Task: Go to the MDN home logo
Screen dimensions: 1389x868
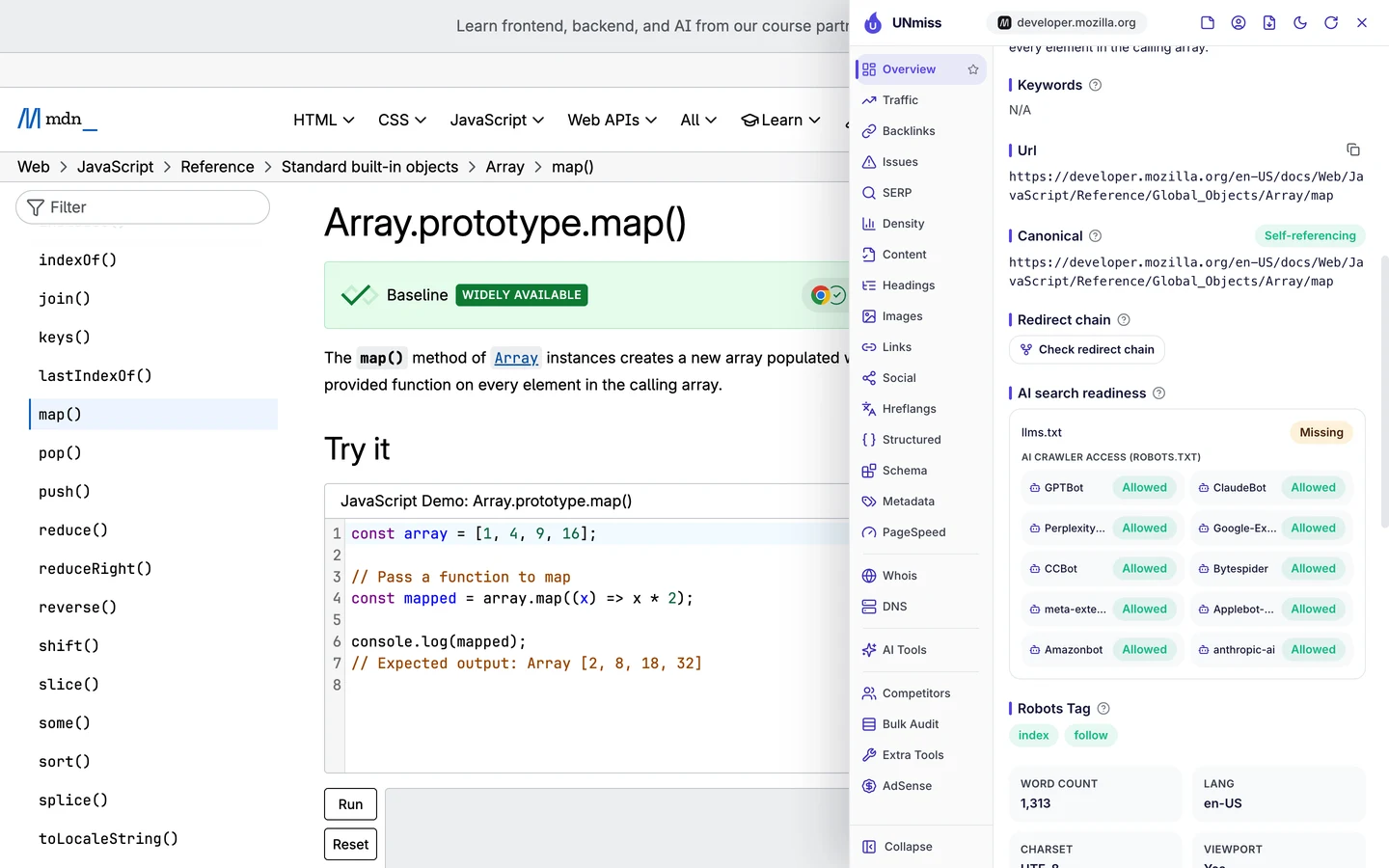Action: tap(57, 119)
